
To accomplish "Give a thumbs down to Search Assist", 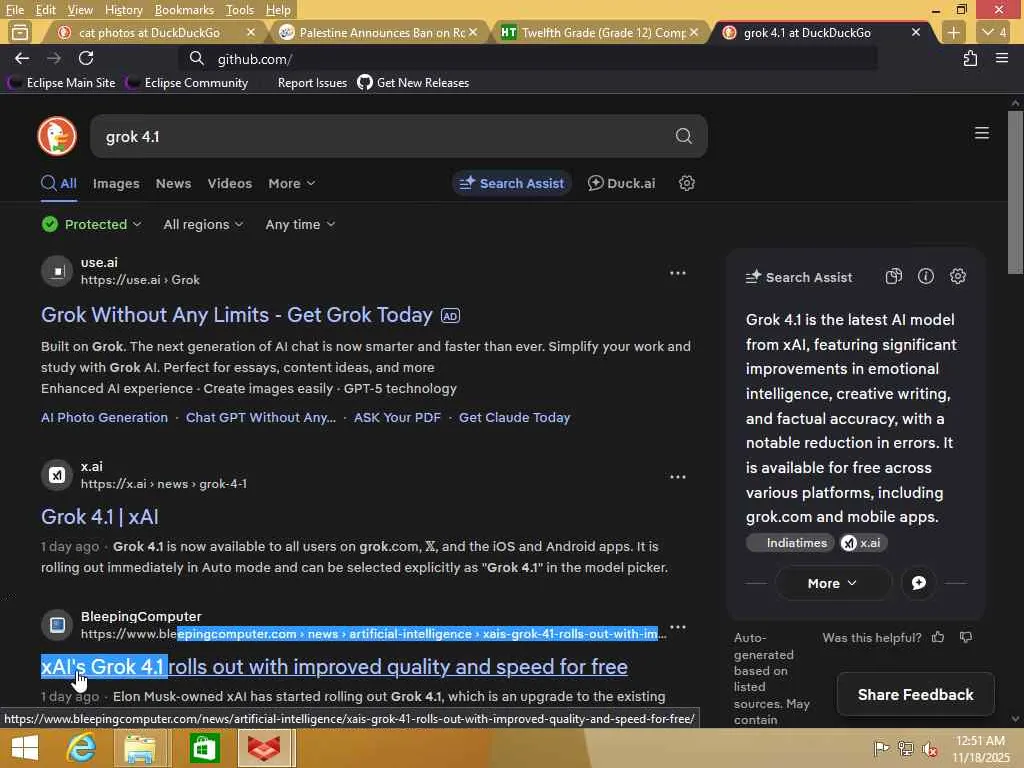I will tap(966, 637).
